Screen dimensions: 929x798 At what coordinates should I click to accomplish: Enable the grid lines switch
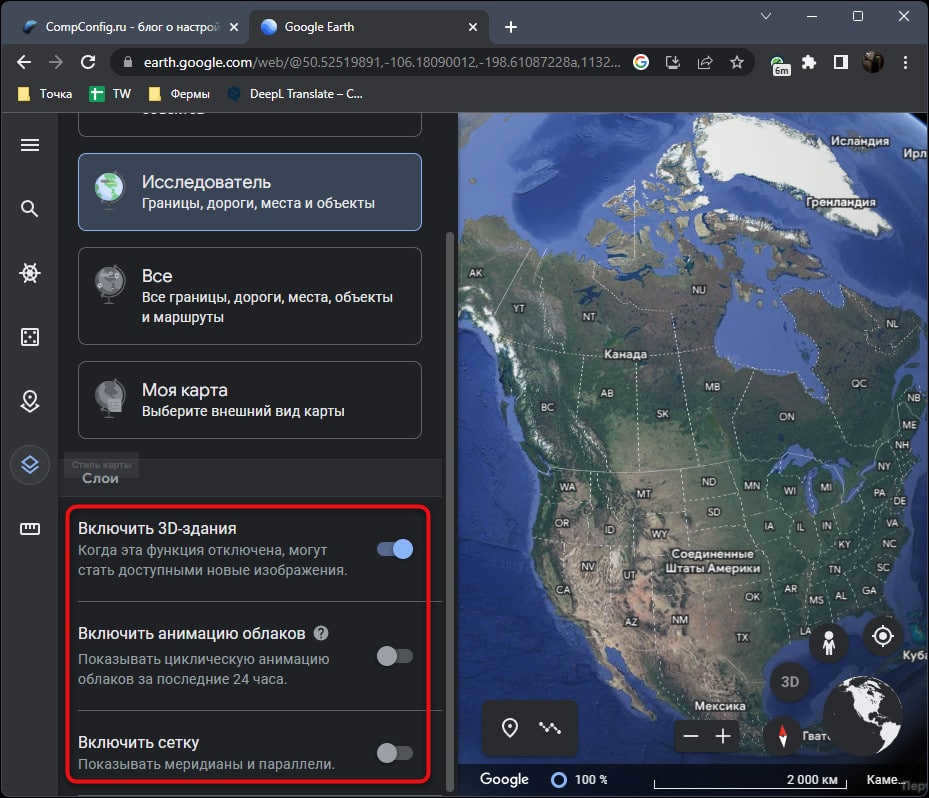coord(395,752)
